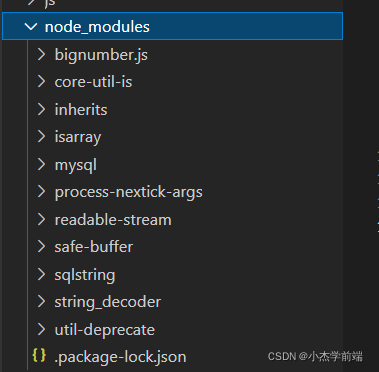The height and width of the screenshot is (372, 379).
Task: Collapse the node_modules folder chevron
Action: 31,27
